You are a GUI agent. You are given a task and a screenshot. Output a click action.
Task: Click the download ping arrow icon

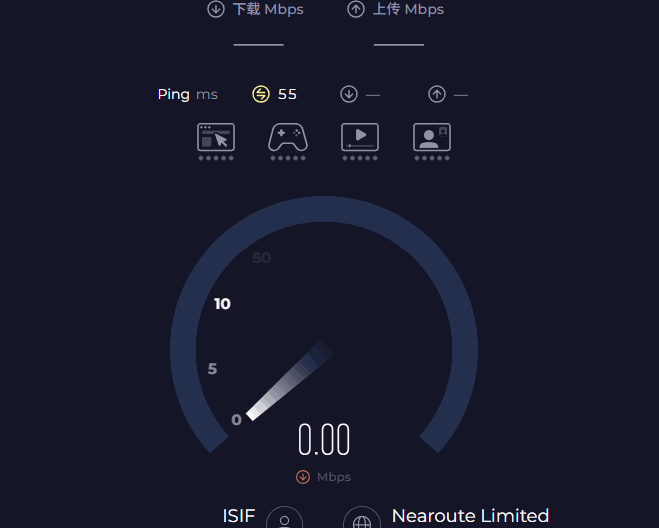click(x=348, y=94)
